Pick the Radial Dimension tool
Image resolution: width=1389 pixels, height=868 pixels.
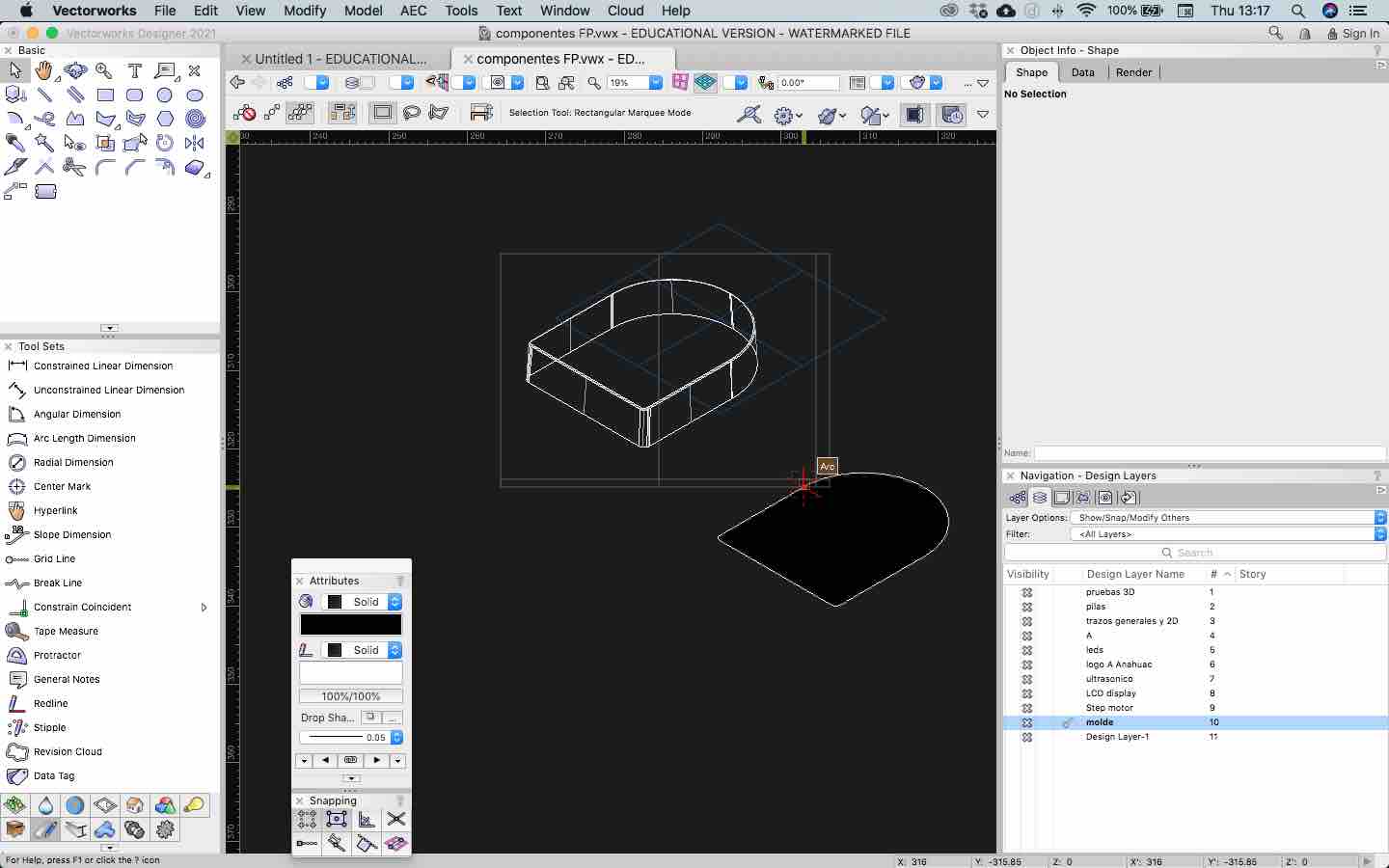pos(73,463)
